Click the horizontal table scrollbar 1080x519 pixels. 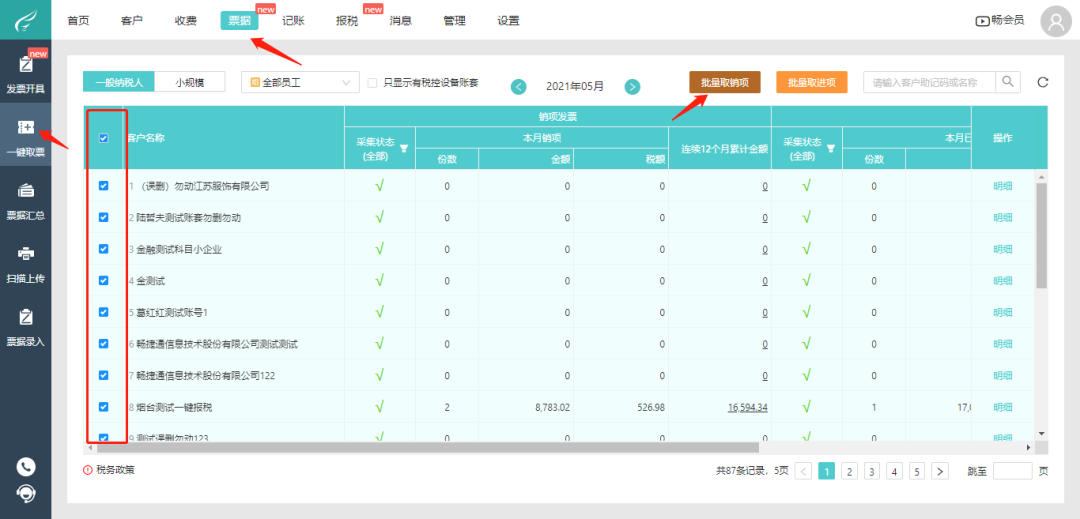click(426, 447)
